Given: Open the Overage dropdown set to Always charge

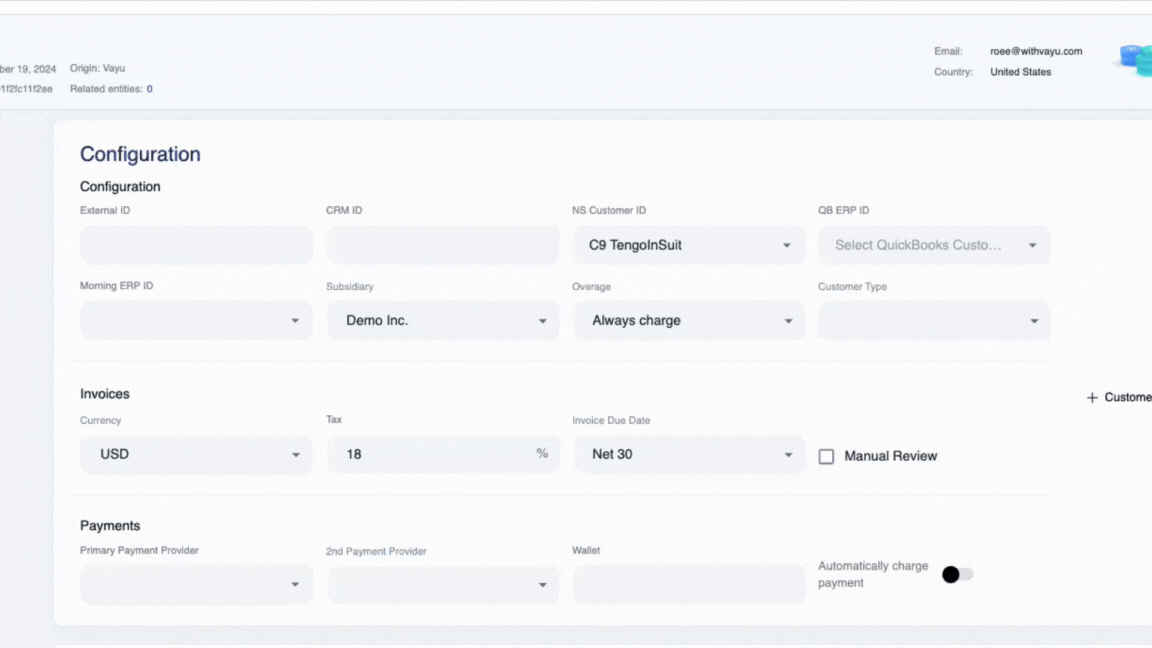Looking at the screenshot, I should [x=688, y=320].
